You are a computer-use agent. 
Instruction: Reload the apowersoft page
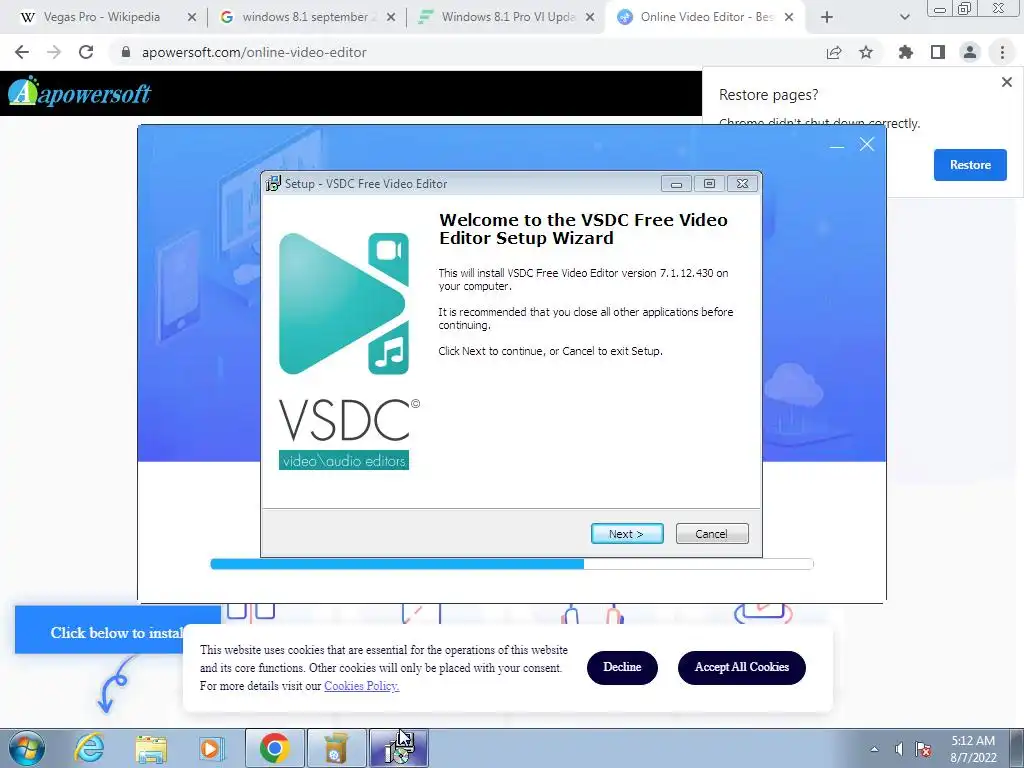[86, 52]
